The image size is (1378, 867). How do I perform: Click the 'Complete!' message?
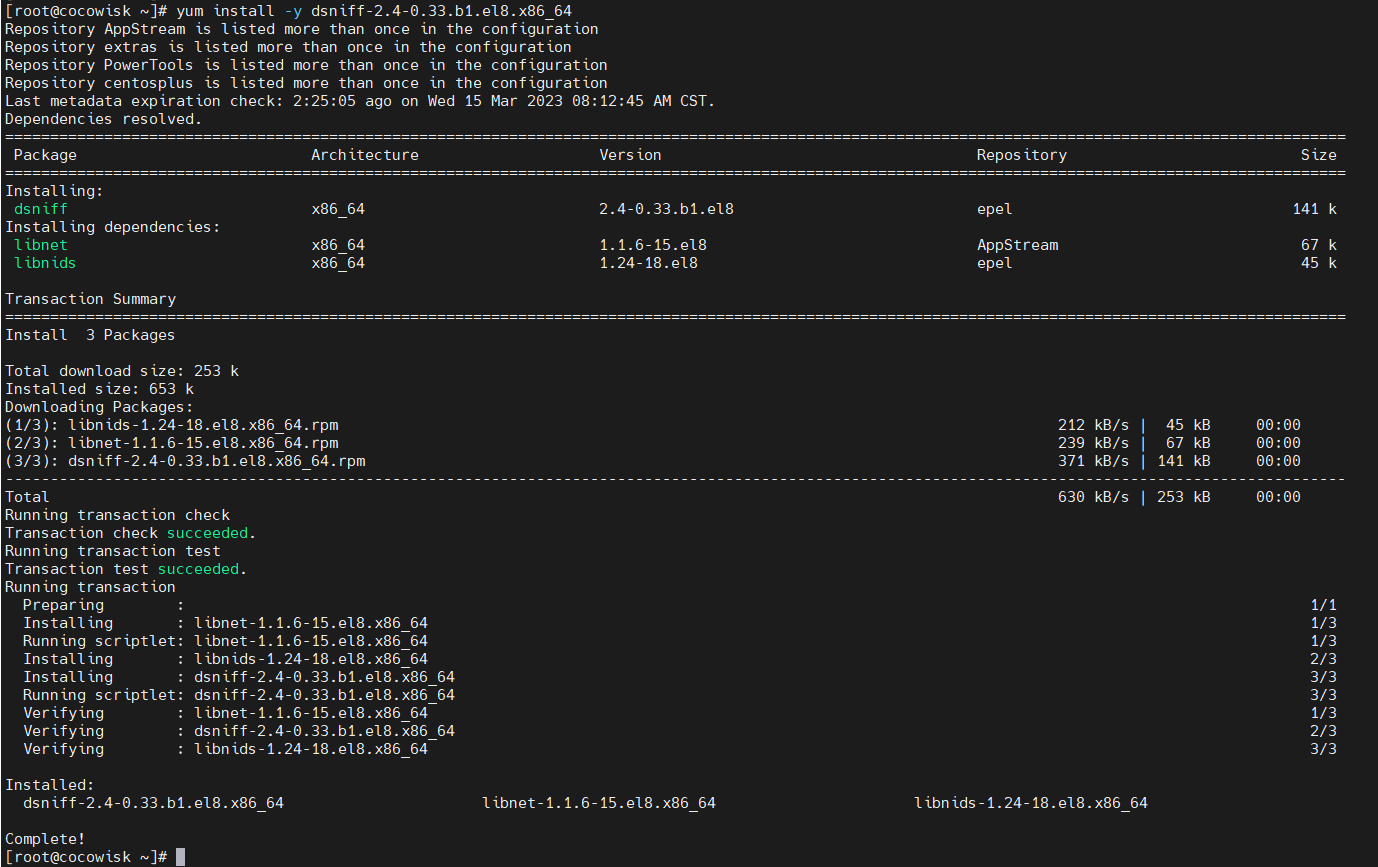[x=45, y=839]
